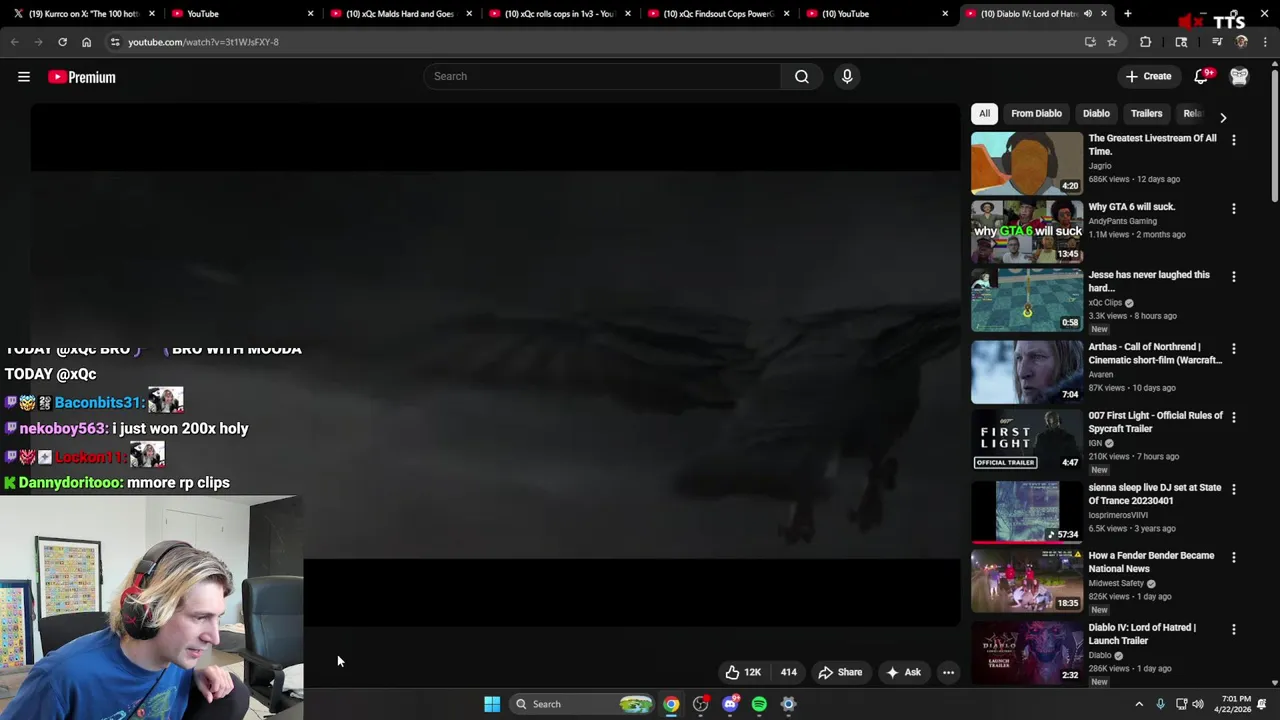Open Why GTA 6 will suck thumbnail
Image resolution: width=1280 pixels, height=720 pixels.
click(x=1027, y=231)
